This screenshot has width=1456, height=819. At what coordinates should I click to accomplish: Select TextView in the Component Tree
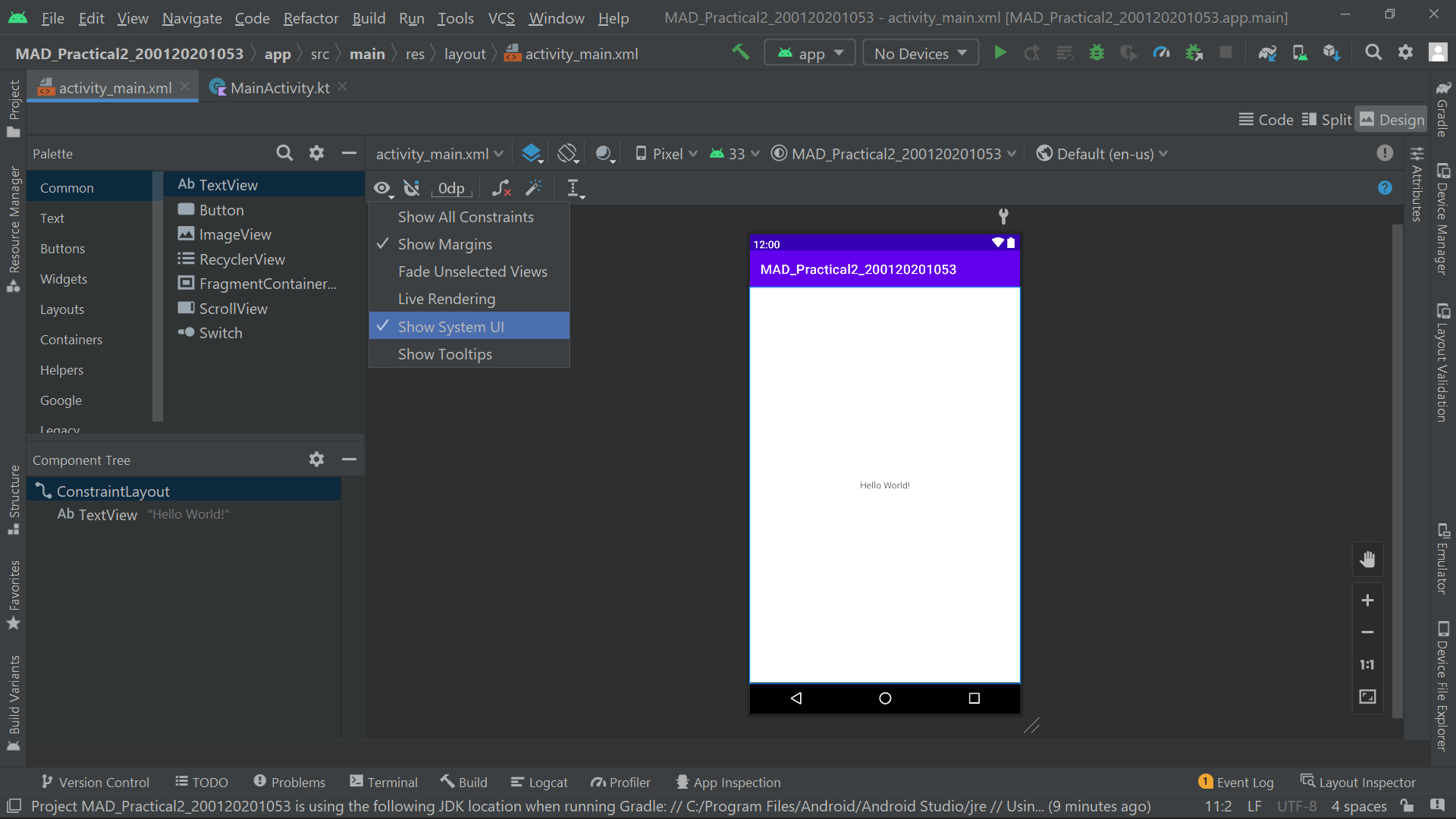[x=108, y=514]
